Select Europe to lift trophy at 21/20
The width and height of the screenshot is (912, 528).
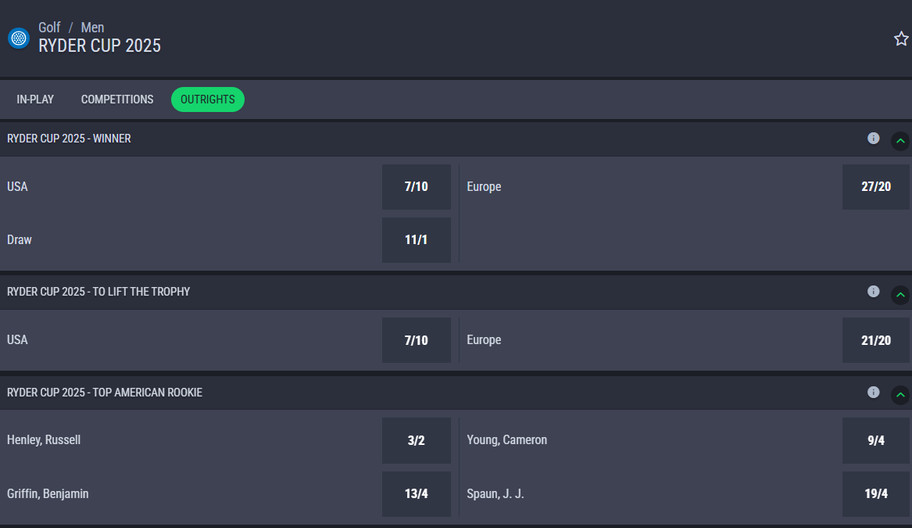tap(876, 340)
